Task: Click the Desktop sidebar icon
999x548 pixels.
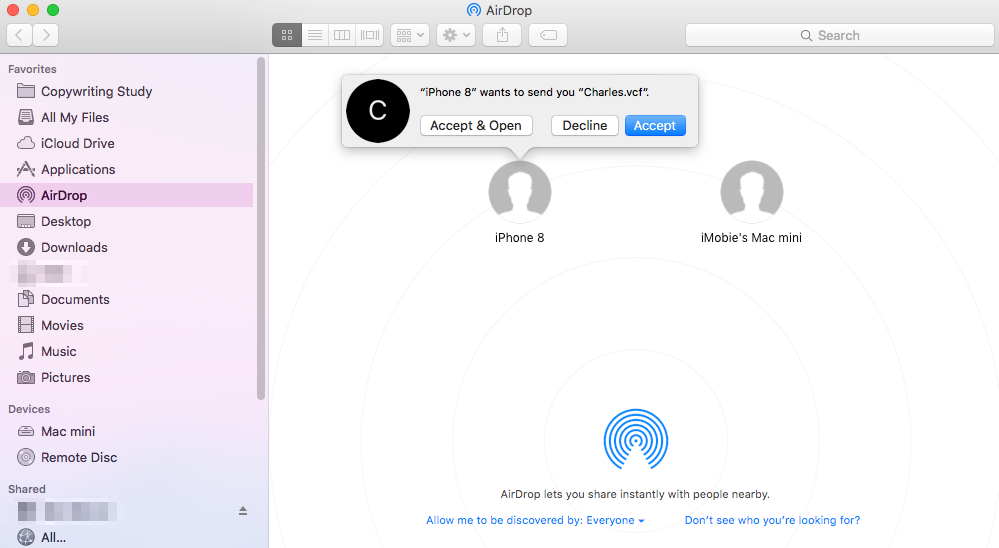Action: [x=25, y=221]
